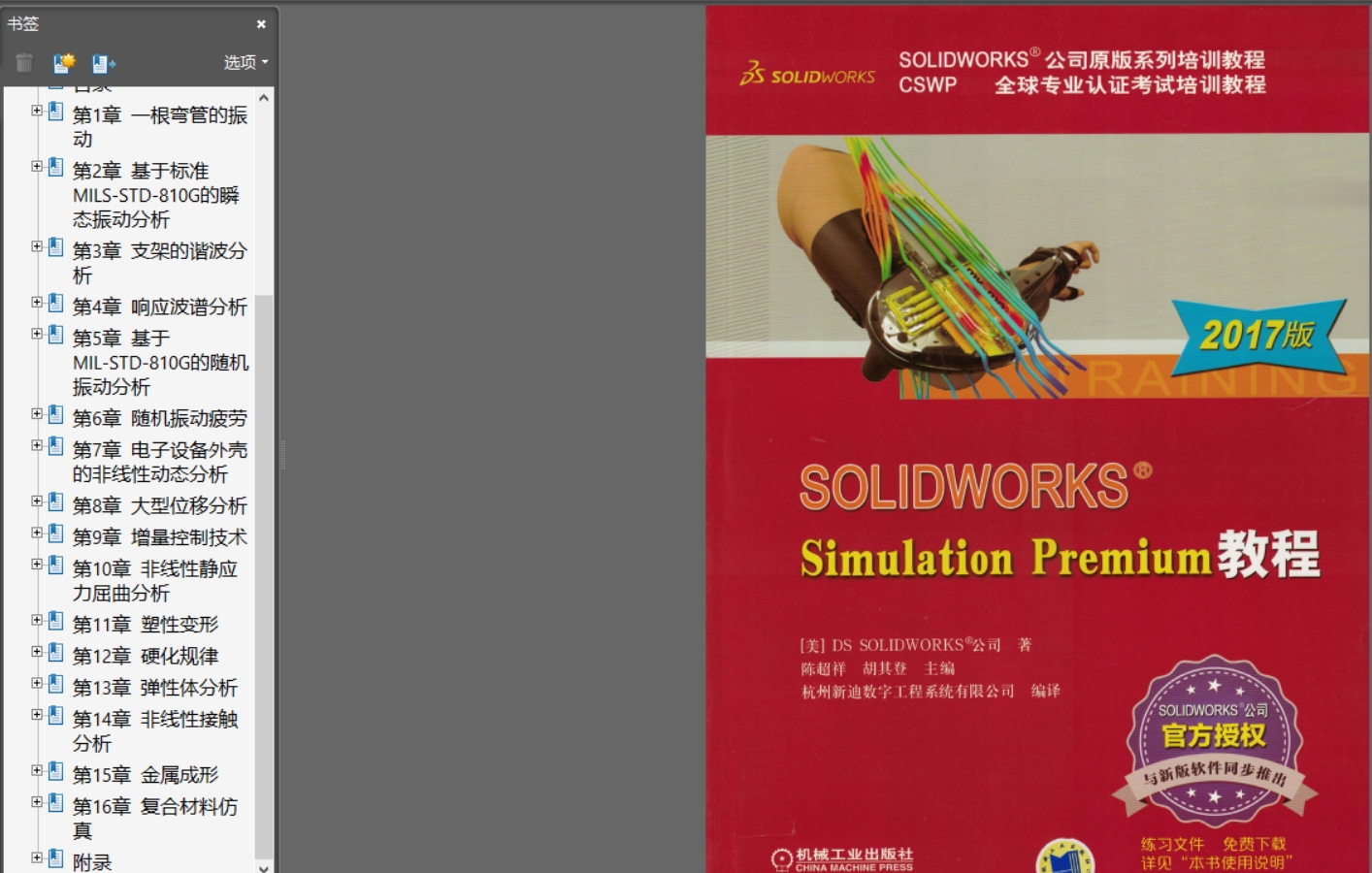Click the expand current bookmark icon

pos(104,63)
